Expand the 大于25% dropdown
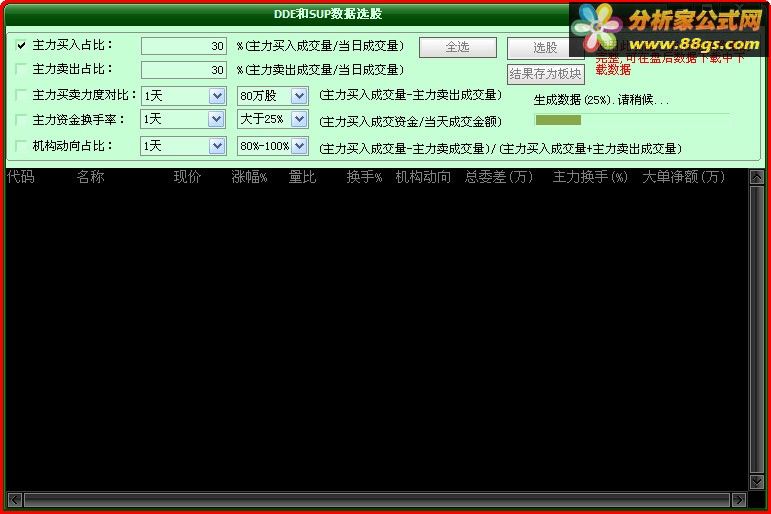Screen dimensions: 771x514 (x=299, y=119)
